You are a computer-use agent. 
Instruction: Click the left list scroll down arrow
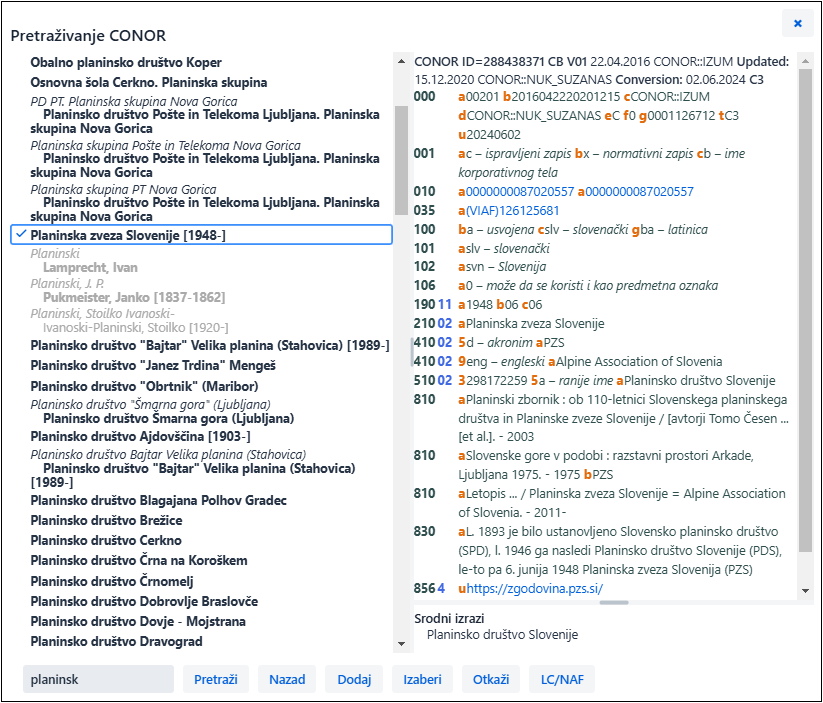(x=402, y=644)
